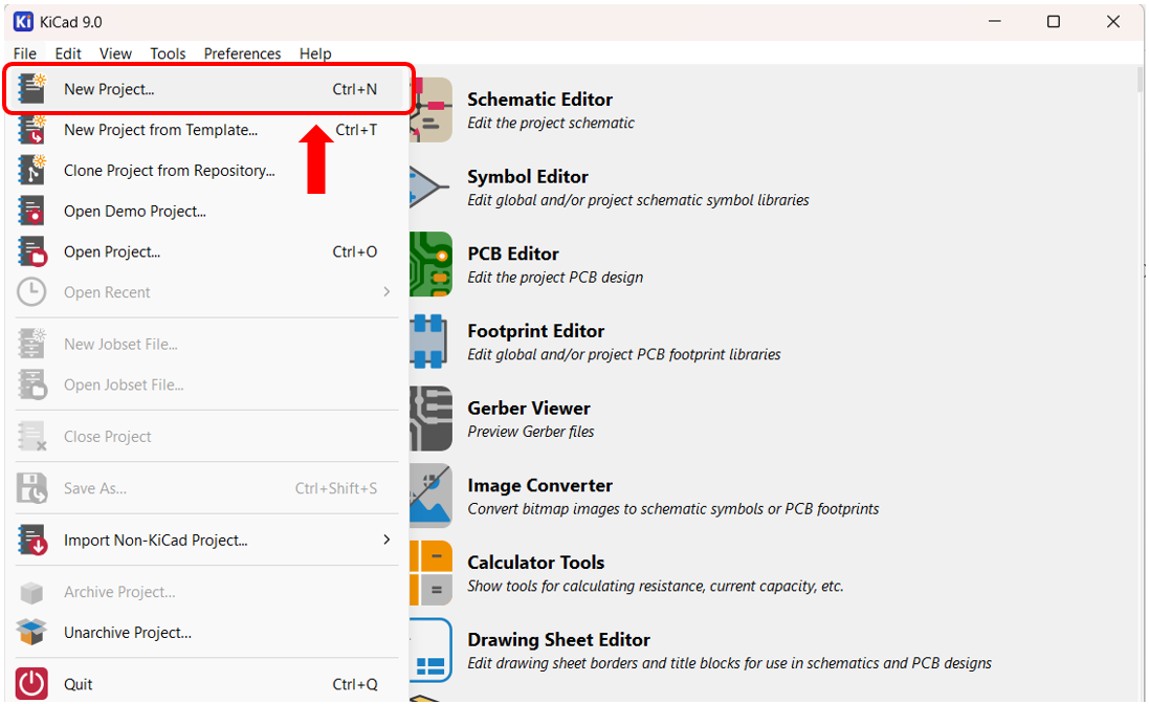Viewport: 1149px width, 704px height.
Task: Launch Schematic Editor via its icon
Action: [x=431, y=110]
